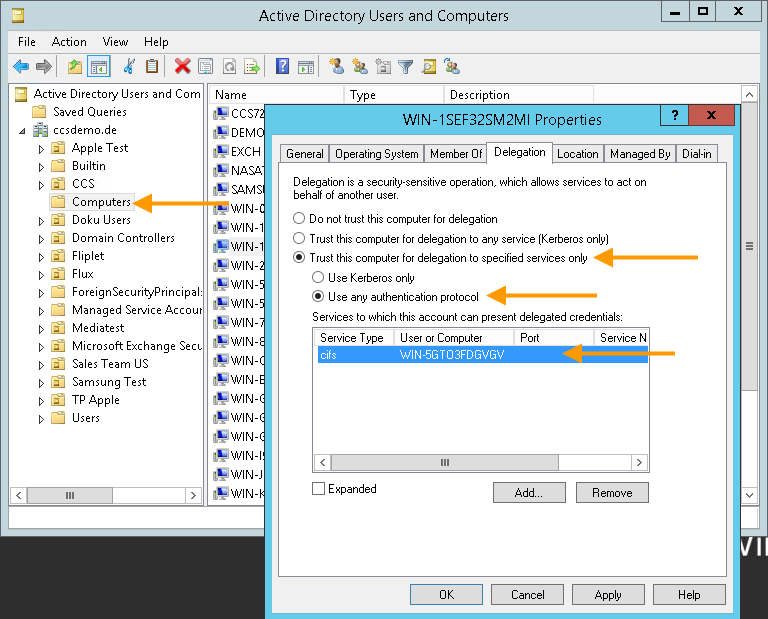768x619 pixels.
Task: Switch to the General tab
Action: (305, 154)
